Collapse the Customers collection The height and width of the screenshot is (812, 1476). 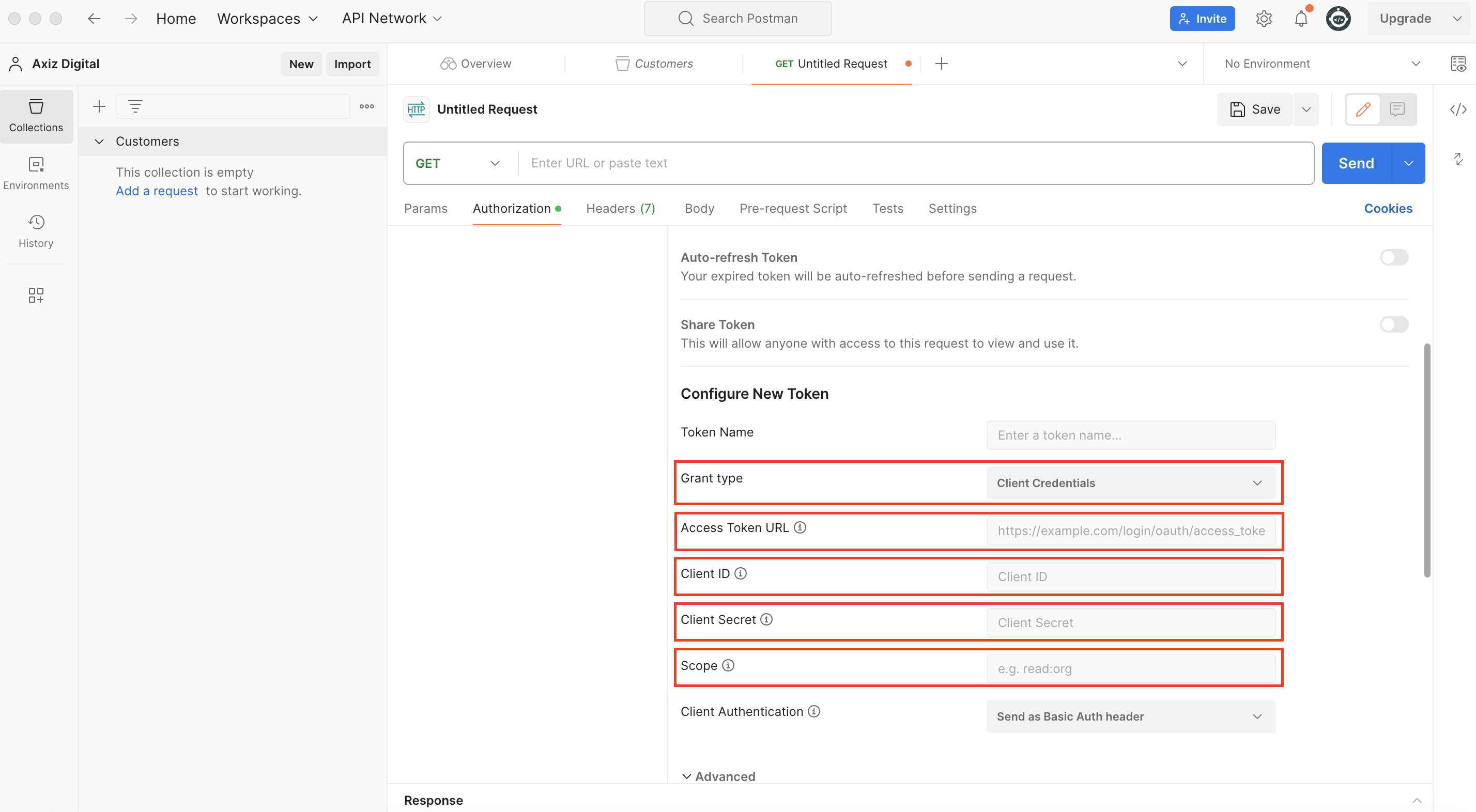[x=99, y=141]
